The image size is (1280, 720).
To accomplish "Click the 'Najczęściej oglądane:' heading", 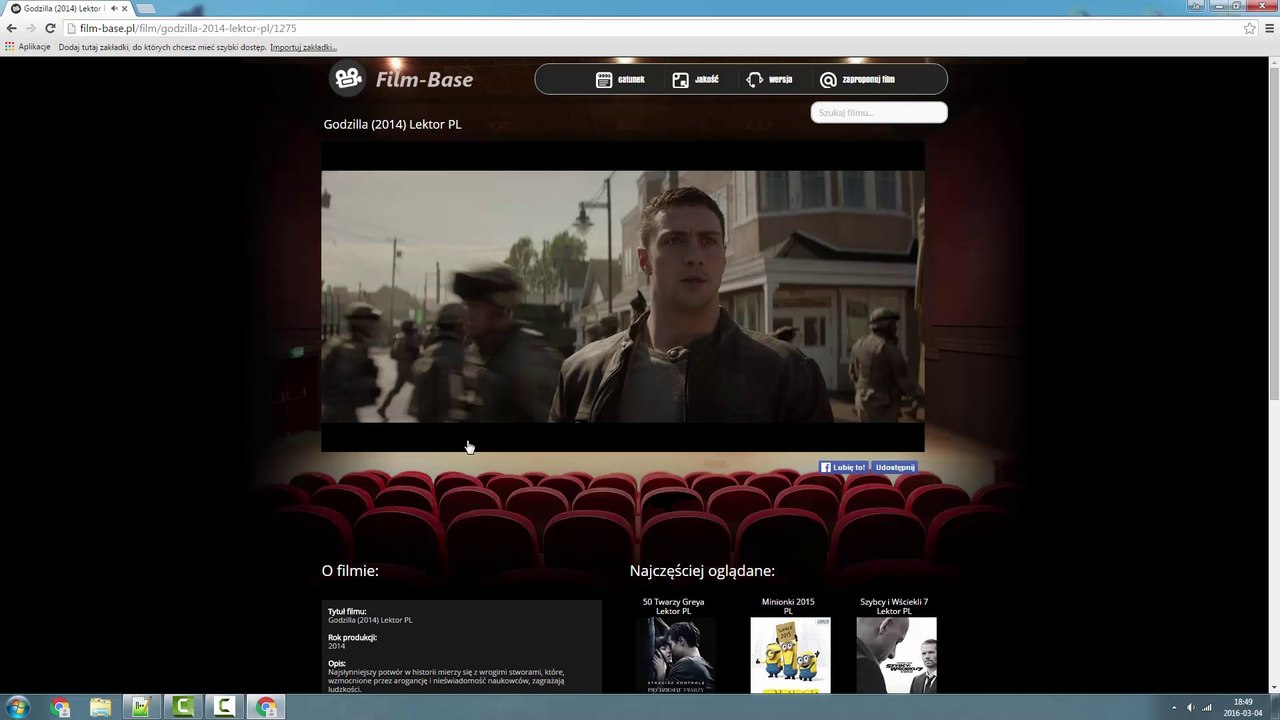I will point(702,571).
